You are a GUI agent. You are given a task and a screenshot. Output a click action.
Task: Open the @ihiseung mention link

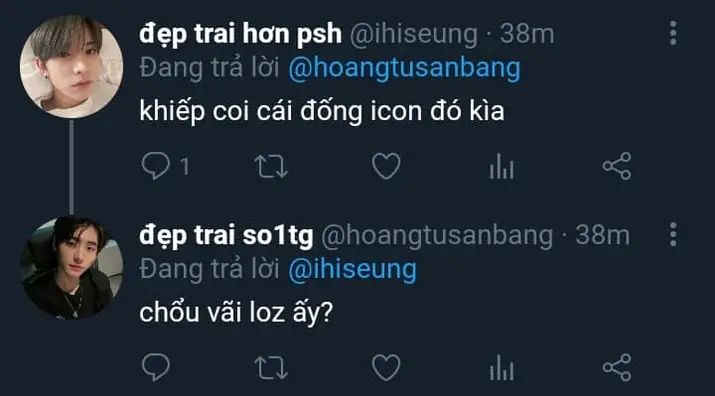352,270
